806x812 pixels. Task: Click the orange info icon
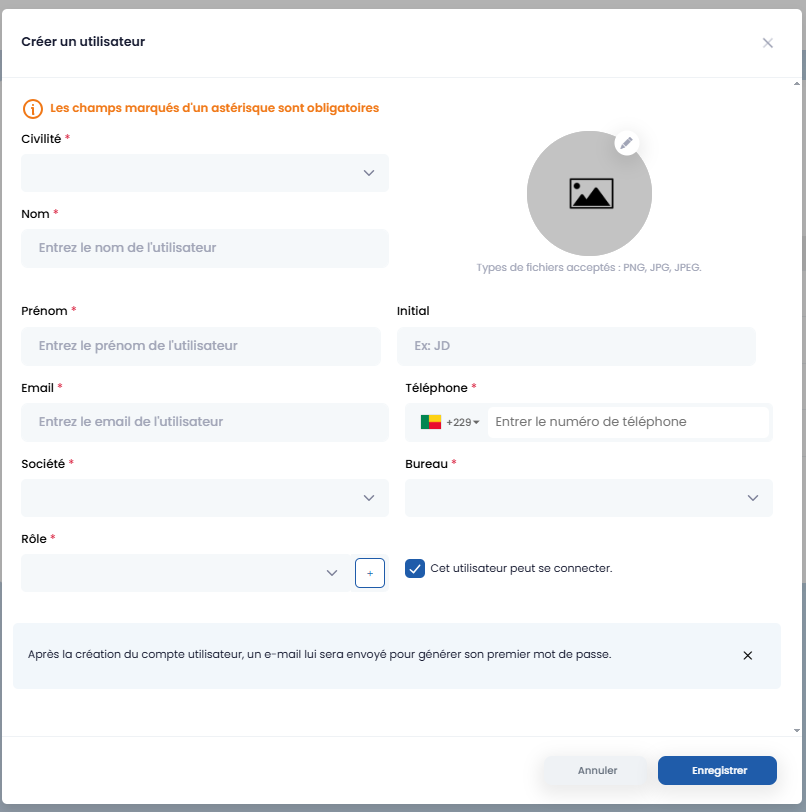coord(32,108)
